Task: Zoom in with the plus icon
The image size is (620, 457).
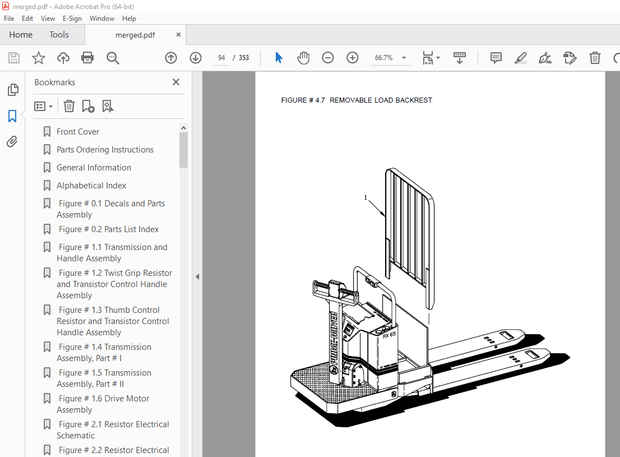Action: pyautogui.click(x=352, y=58)
